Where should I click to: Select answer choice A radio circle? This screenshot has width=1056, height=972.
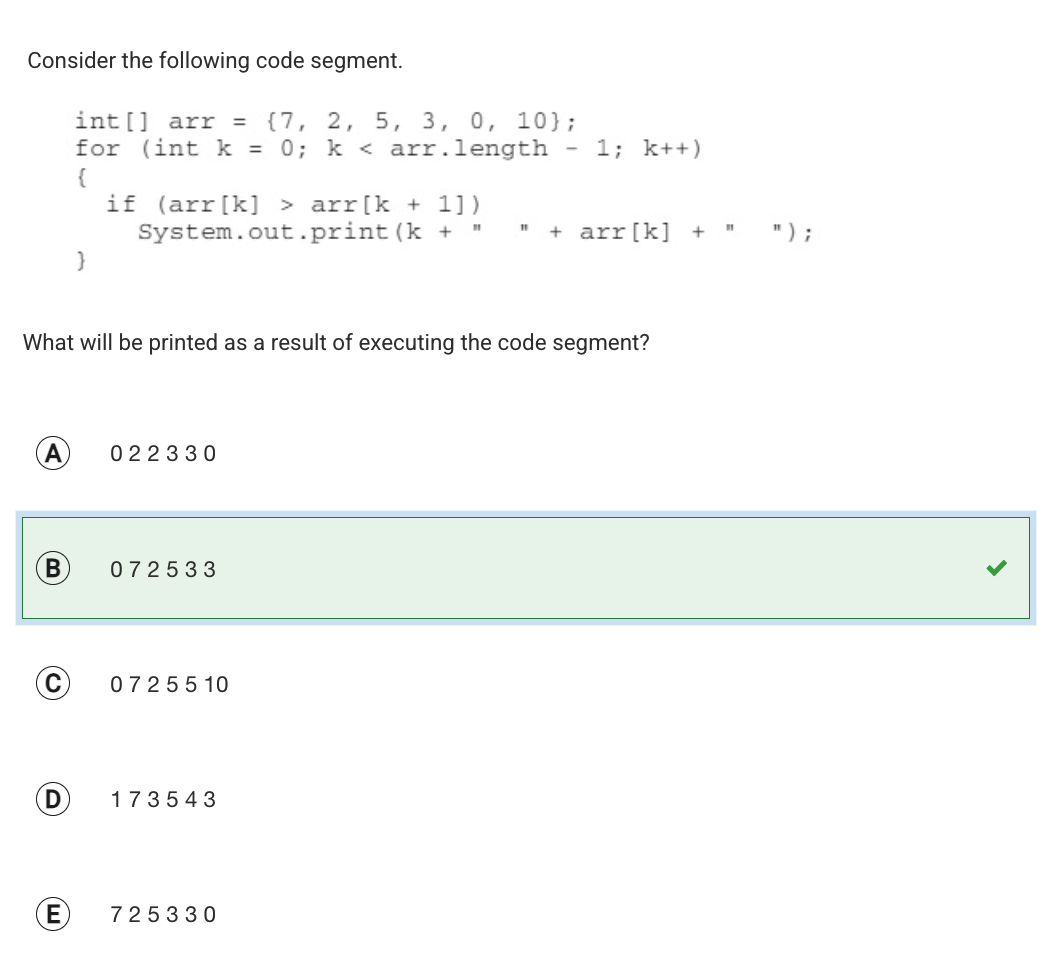[x=53, y=453]
